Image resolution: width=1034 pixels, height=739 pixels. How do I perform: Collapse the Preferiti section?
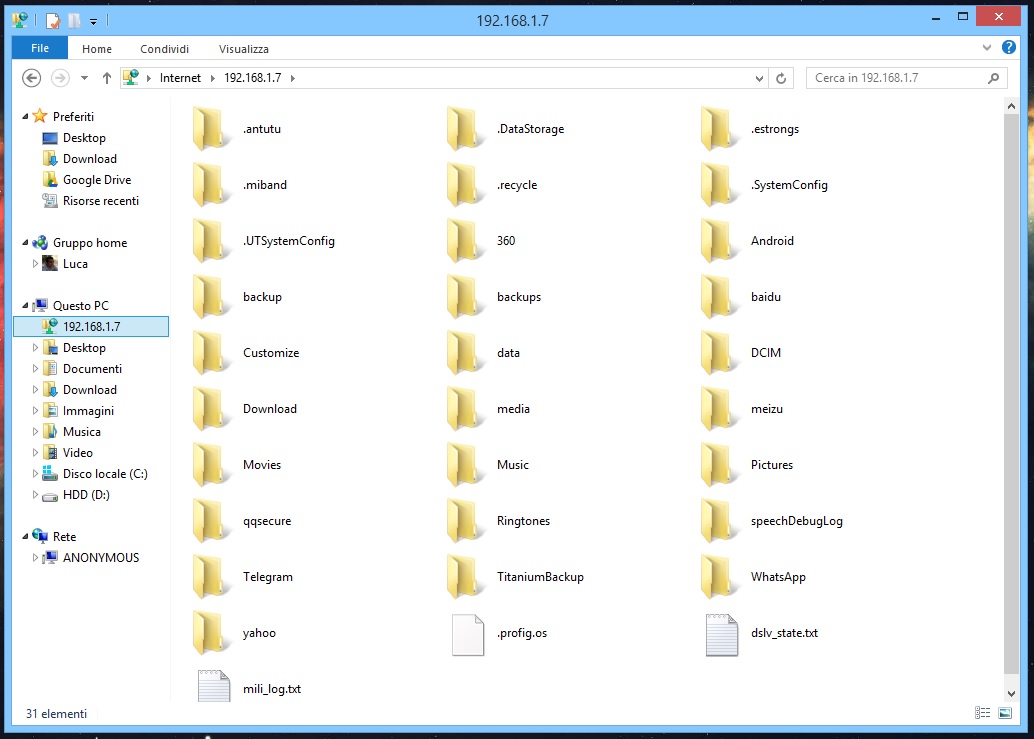25,117
